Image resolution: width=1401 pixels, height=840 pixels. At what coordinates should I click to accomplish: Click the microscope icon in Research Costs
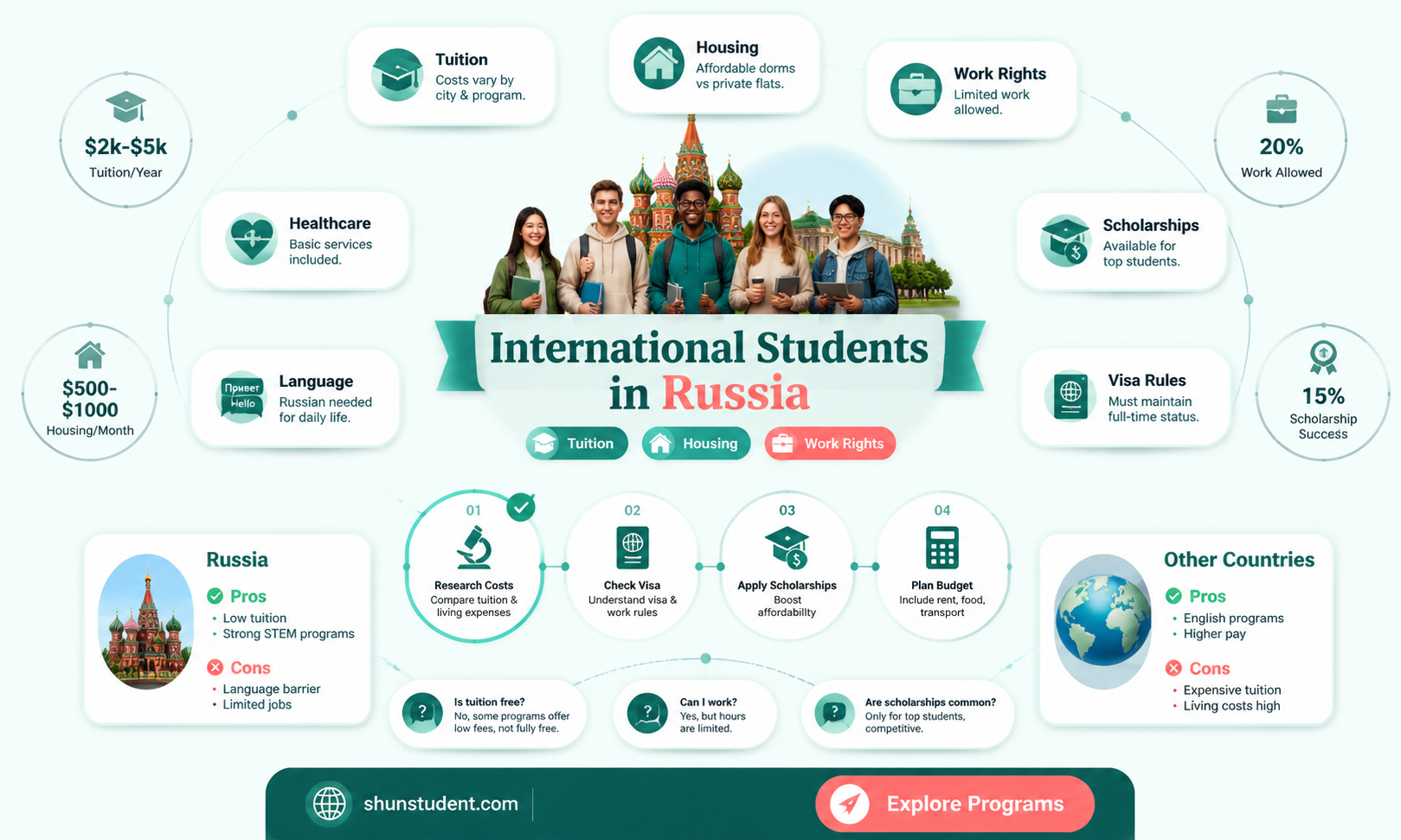pyautogui.click(x=474, y=547)
